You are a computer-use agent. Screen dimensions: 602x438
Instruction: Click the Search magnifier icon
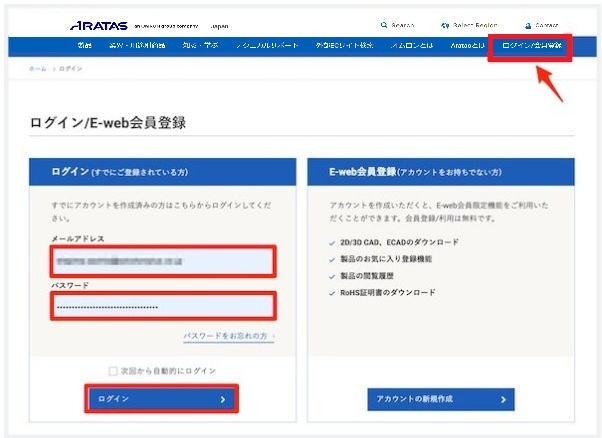(384, 25)
